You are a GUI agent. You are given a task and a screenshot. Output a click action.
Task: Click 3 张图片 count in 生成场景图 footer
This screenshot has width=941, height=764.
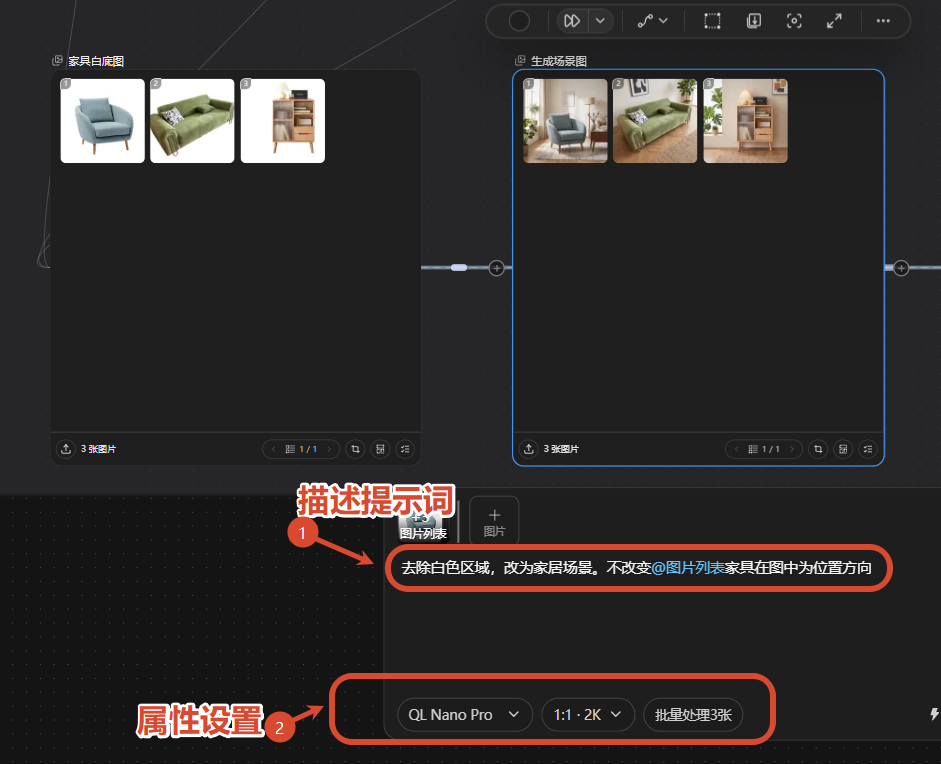pyautogui.click(x=561, y=449)
